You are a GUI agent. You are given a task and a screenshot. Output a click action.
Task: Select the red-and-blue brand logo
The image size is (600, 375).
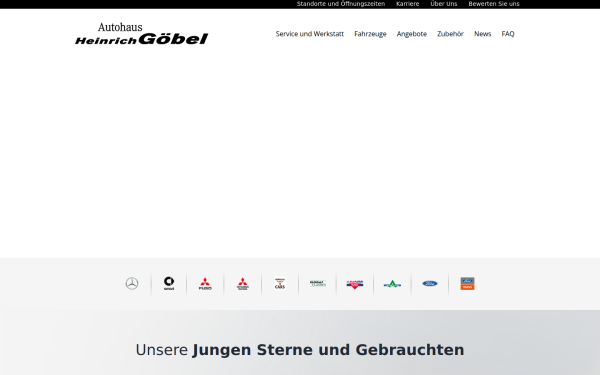coord(355,284)
